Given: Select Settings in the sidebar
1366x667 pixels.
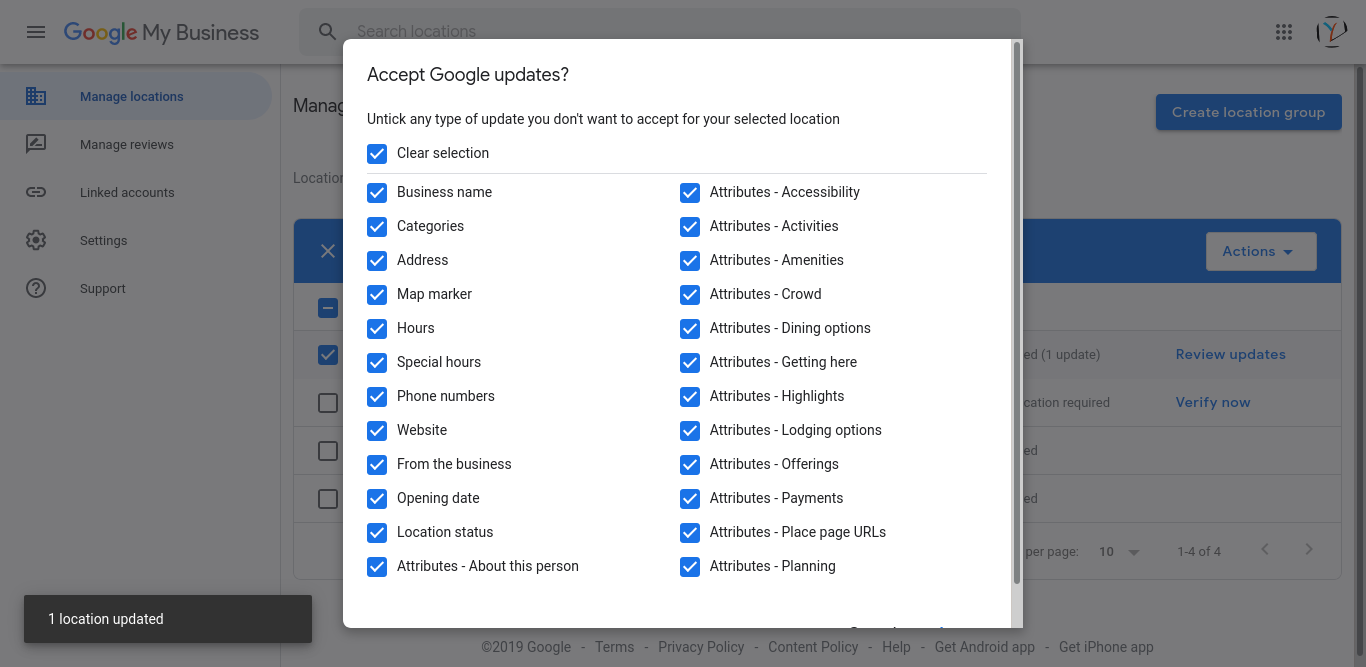Looking at the screenshot, I should click(x=104, y=241).
